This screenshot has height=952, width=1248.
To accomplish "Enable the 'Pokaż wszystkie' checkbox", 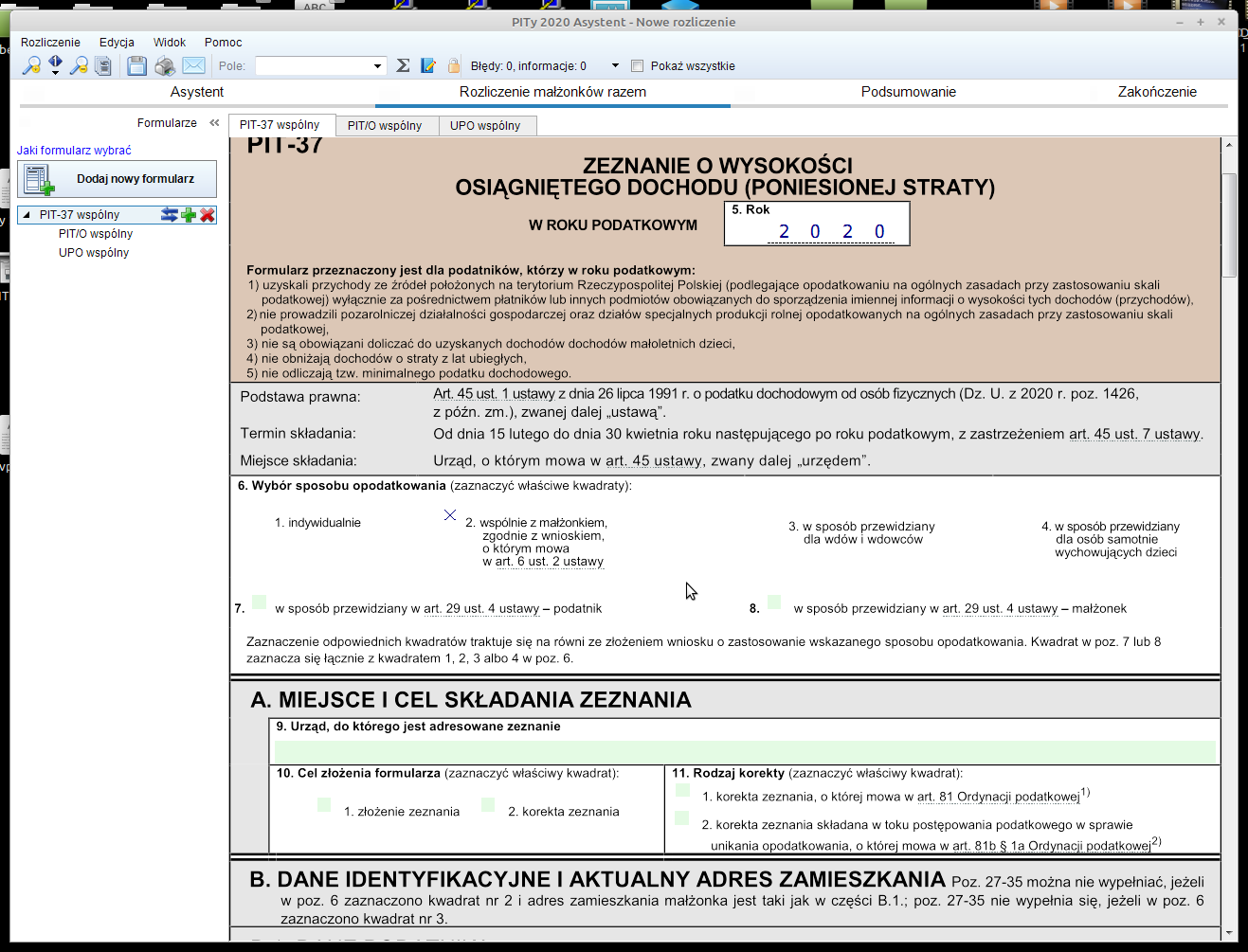I will (x=638, y=66).
